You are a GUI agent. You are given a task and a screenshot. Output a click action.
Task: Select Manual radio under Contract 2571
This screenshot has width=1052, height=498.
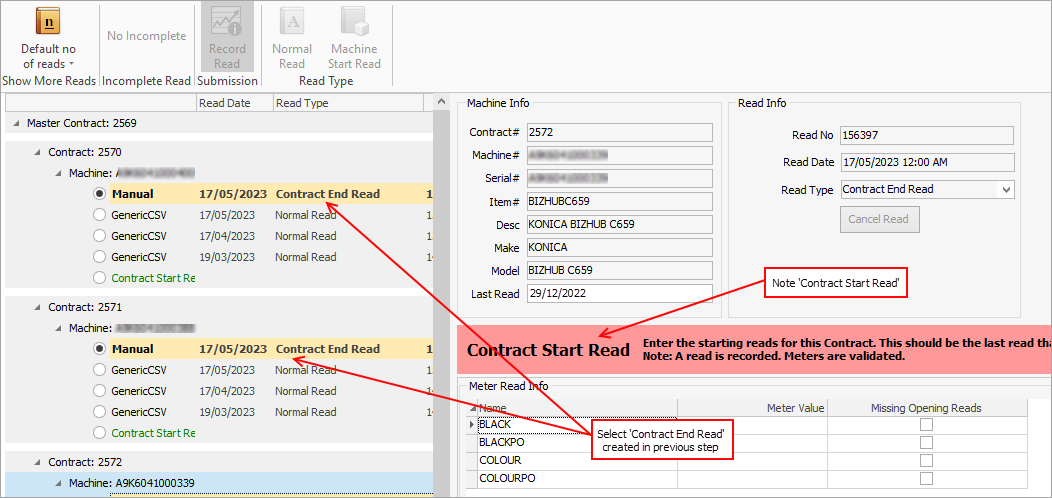coord(99,349)
